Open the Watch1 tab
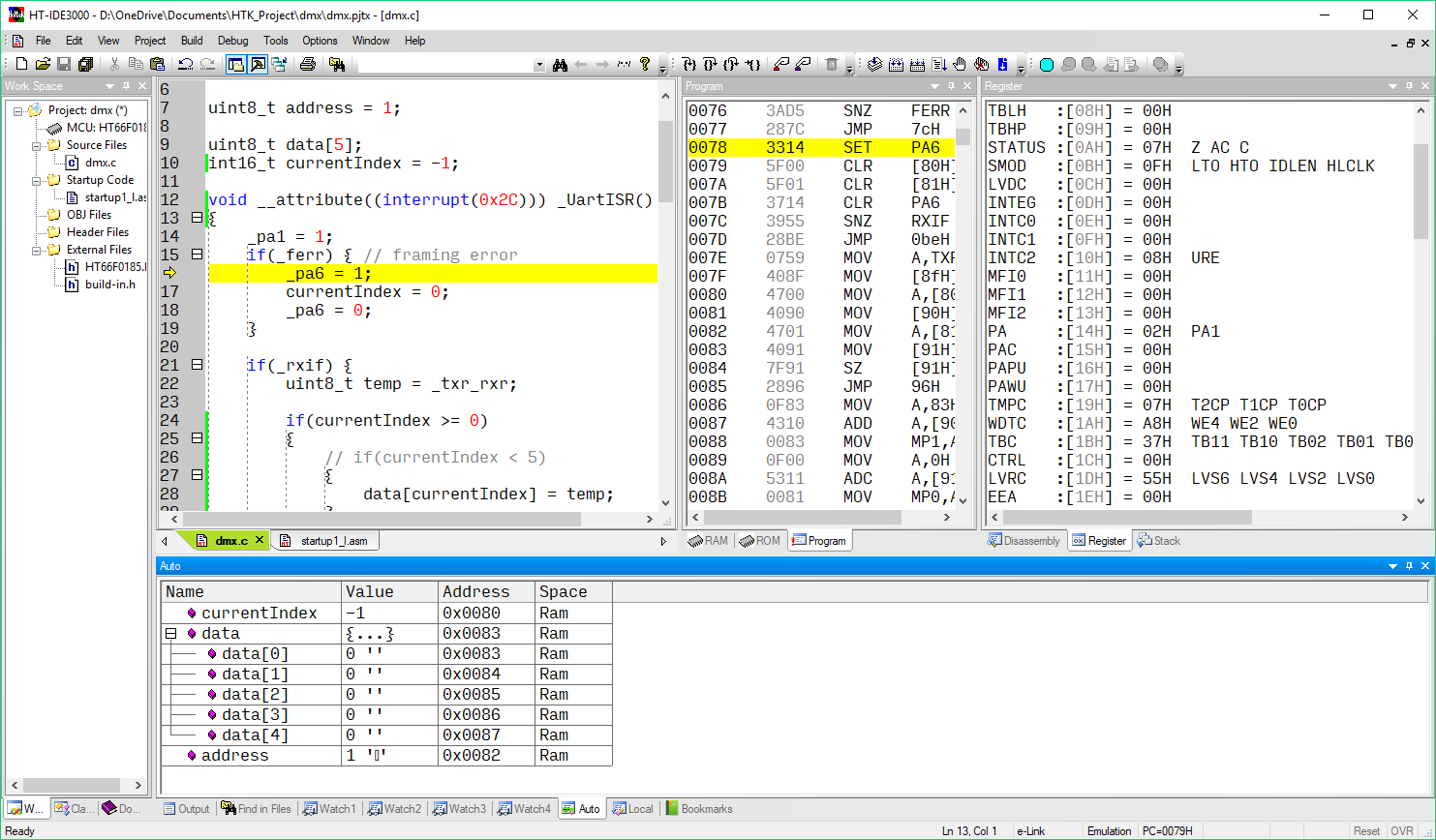Viewport: 1436px width, 840px height. pyautogui.click(x=329, y=809)
